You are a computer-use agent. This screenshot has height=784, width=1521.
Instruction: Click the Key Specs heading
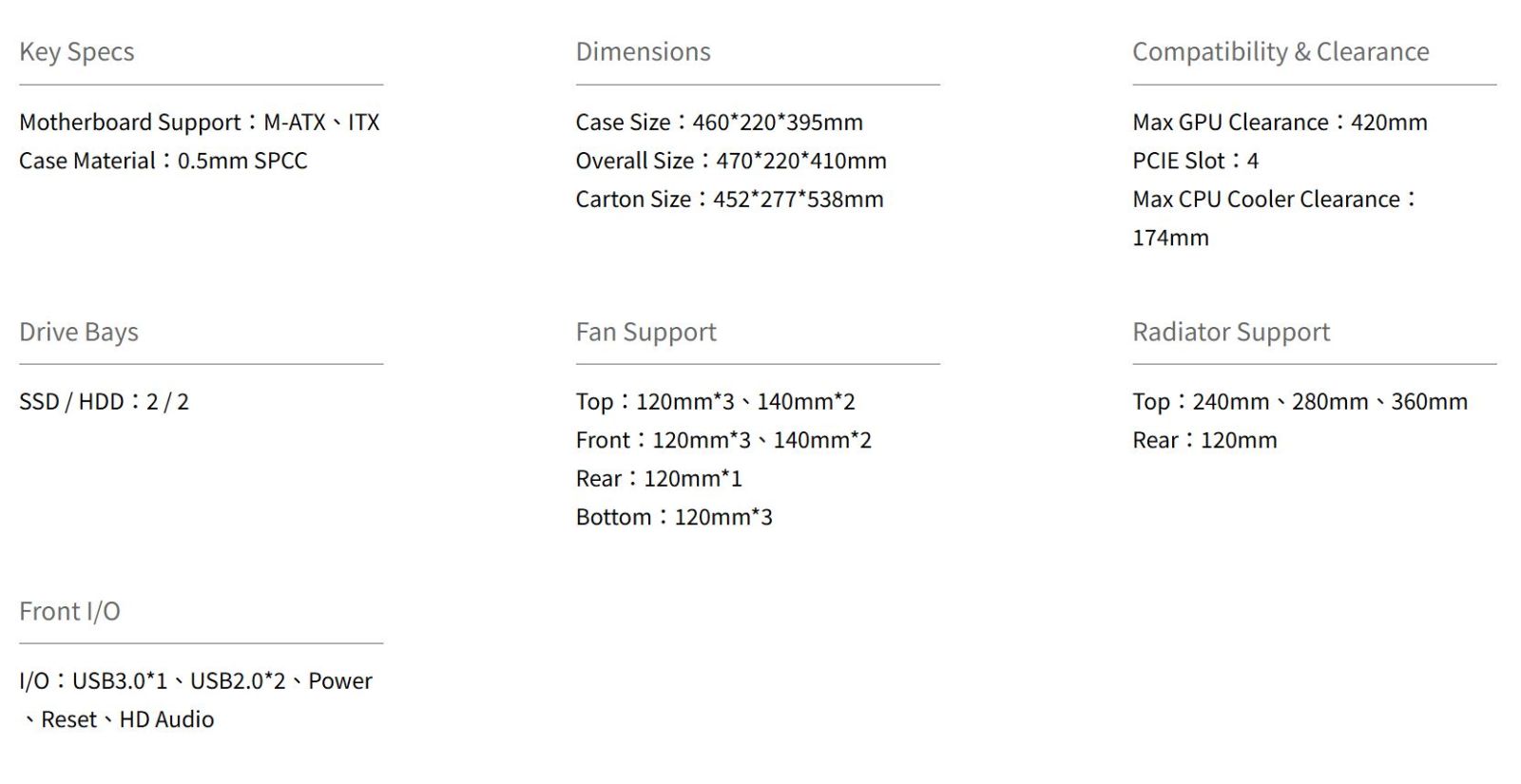click(x=76, y=52)
